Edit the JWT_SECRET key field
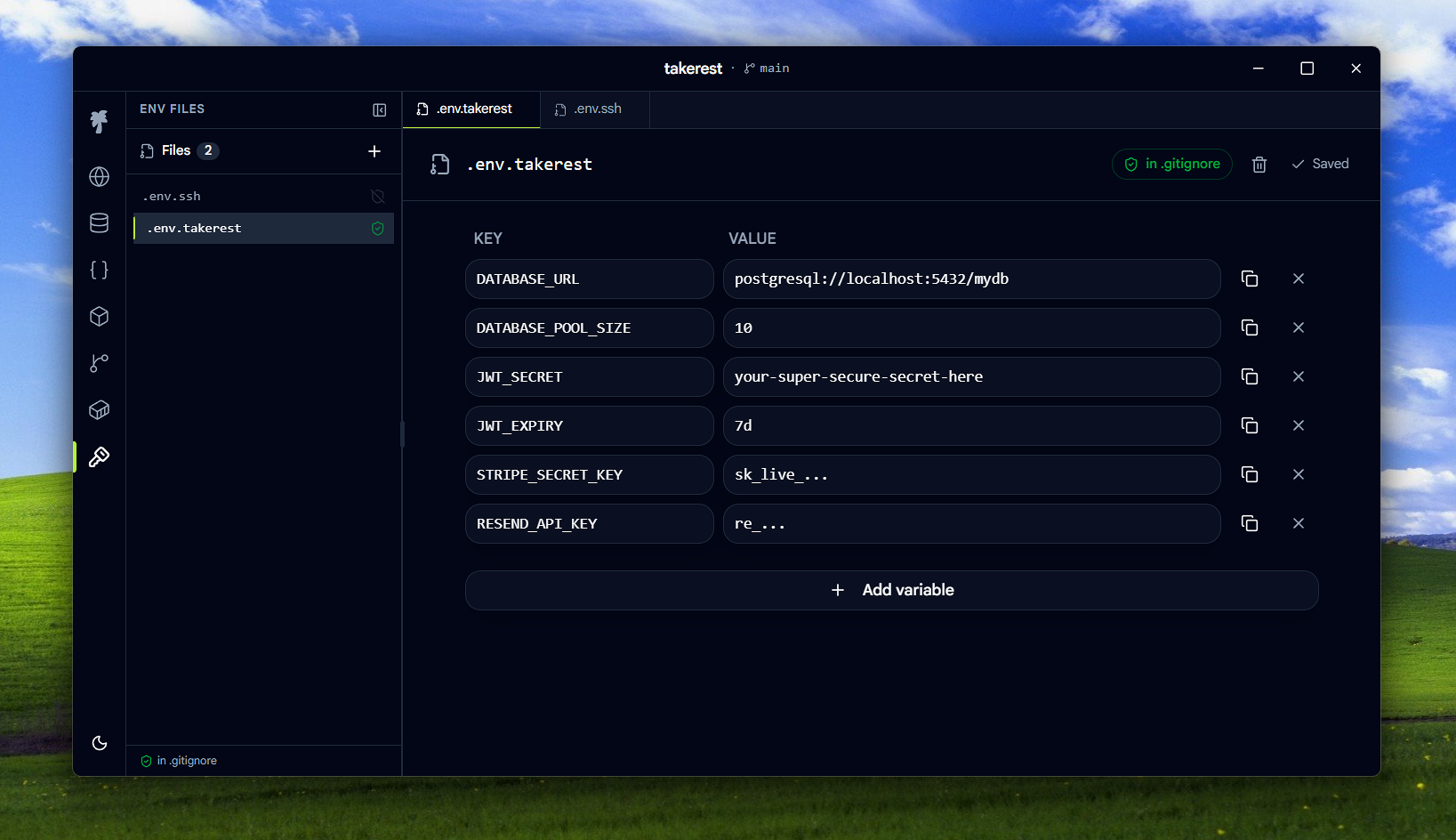1456x840 pixels. 589,377
